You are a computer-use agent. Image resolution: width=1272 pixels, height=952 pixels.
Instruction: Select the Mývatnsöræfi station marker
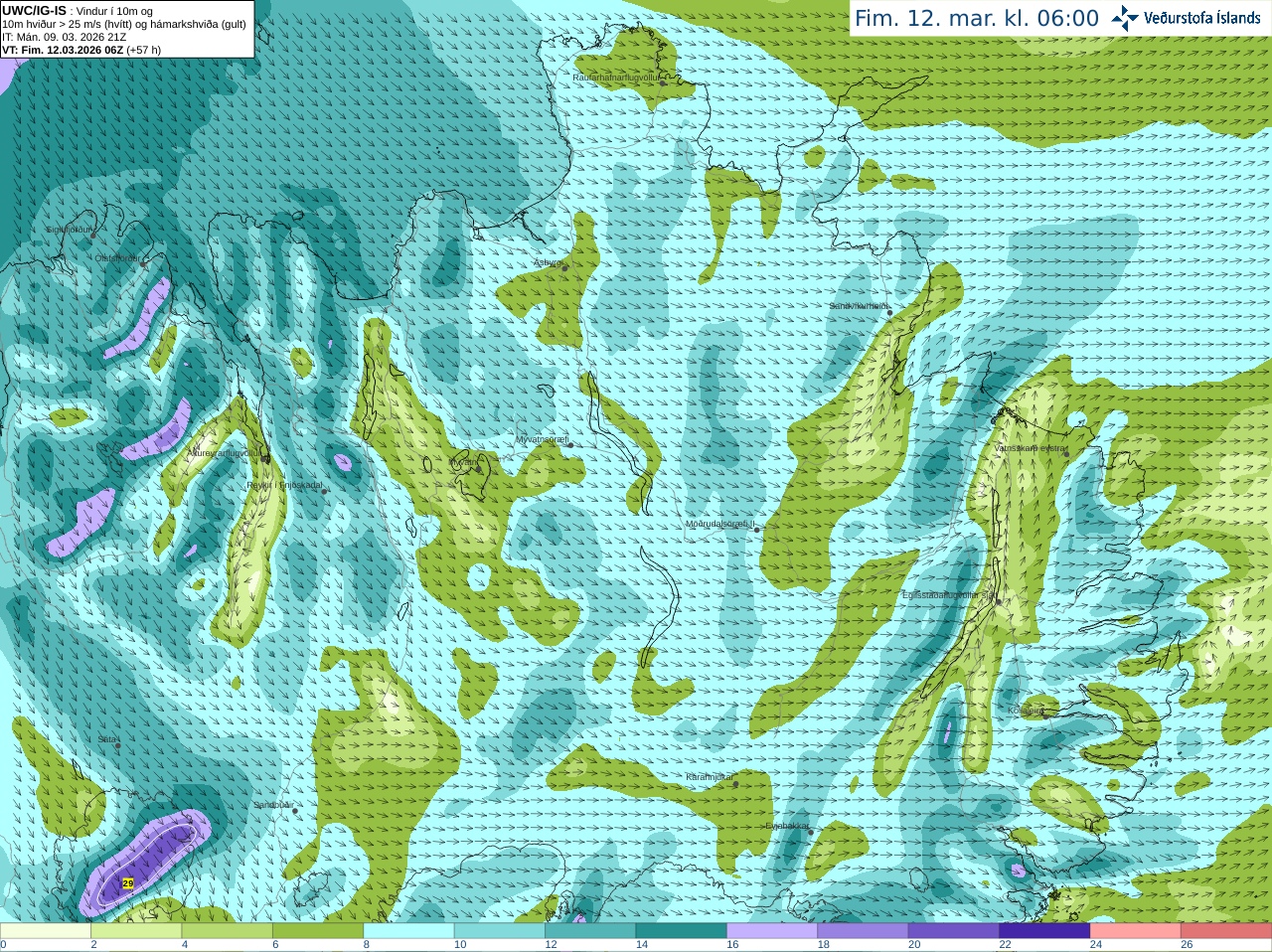[x=570, y=444]
